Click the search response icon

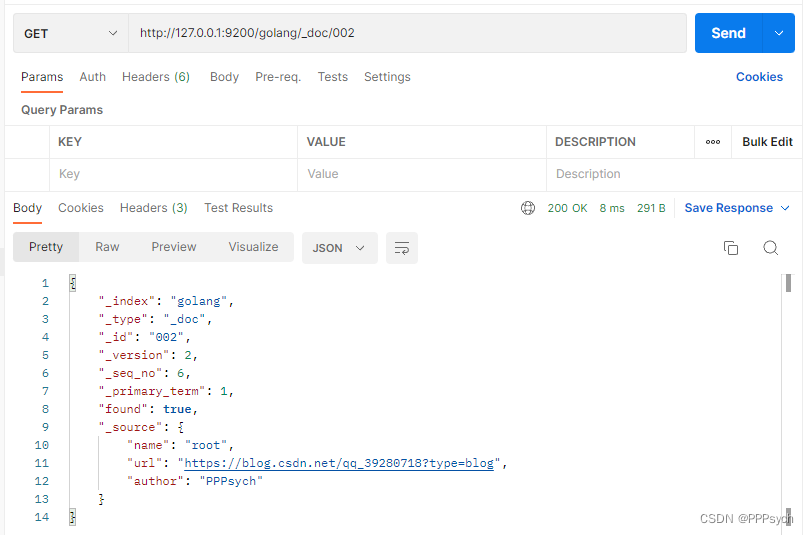click(770, 248)
